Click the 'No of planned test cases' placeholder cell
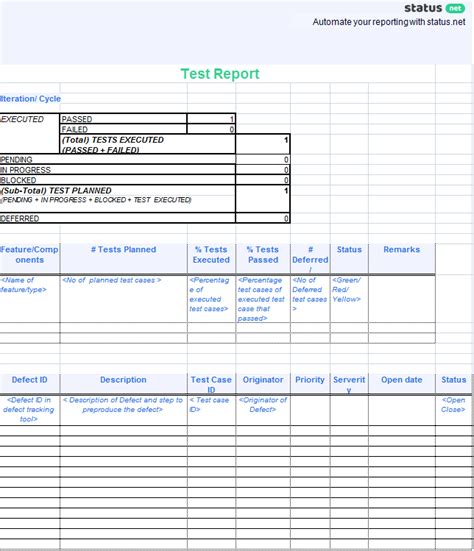 [x=124, y=299]
